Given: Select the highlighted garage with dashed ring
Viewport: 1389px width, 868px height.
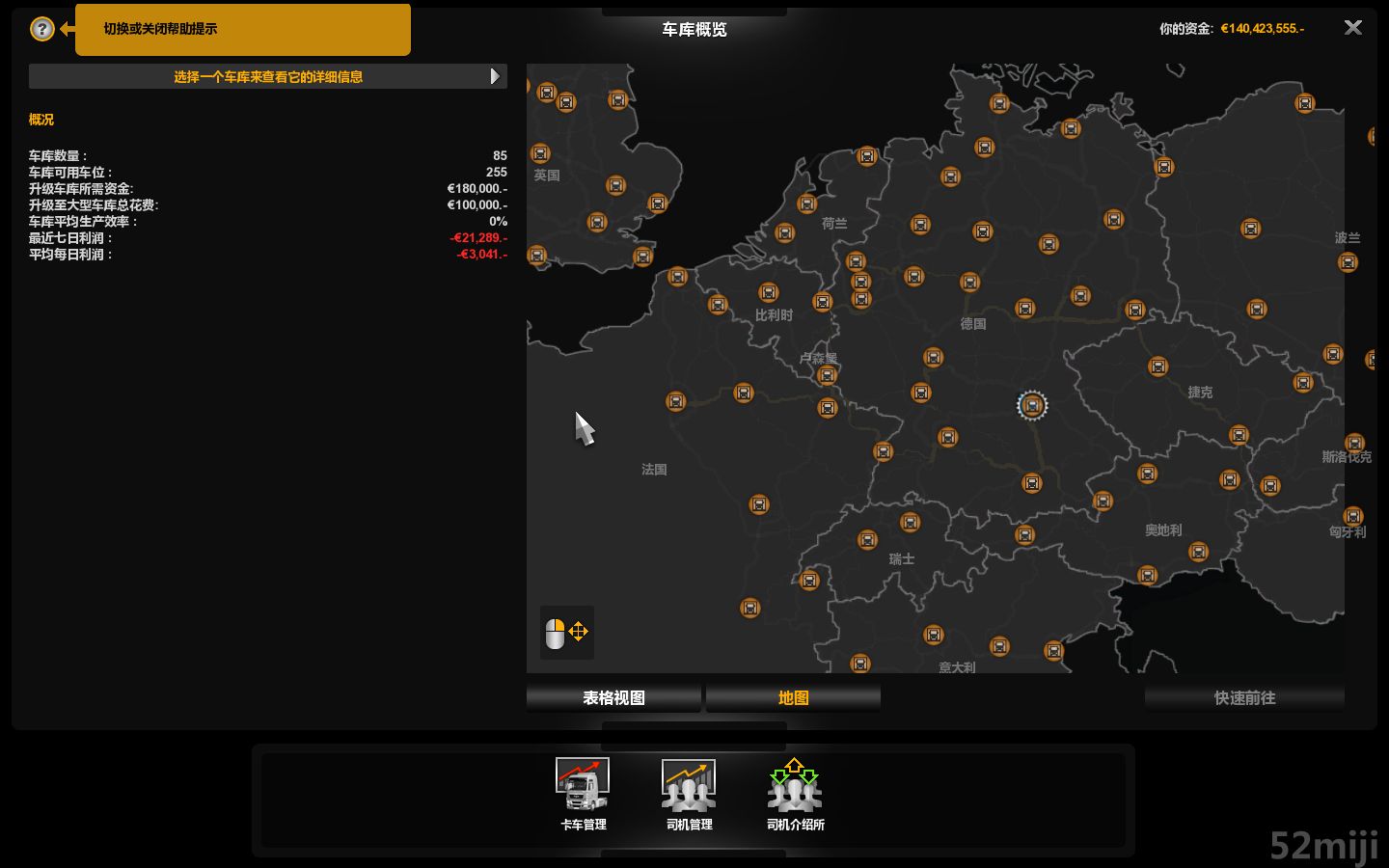Looking at the screenshot, I should pos(1032,406).
